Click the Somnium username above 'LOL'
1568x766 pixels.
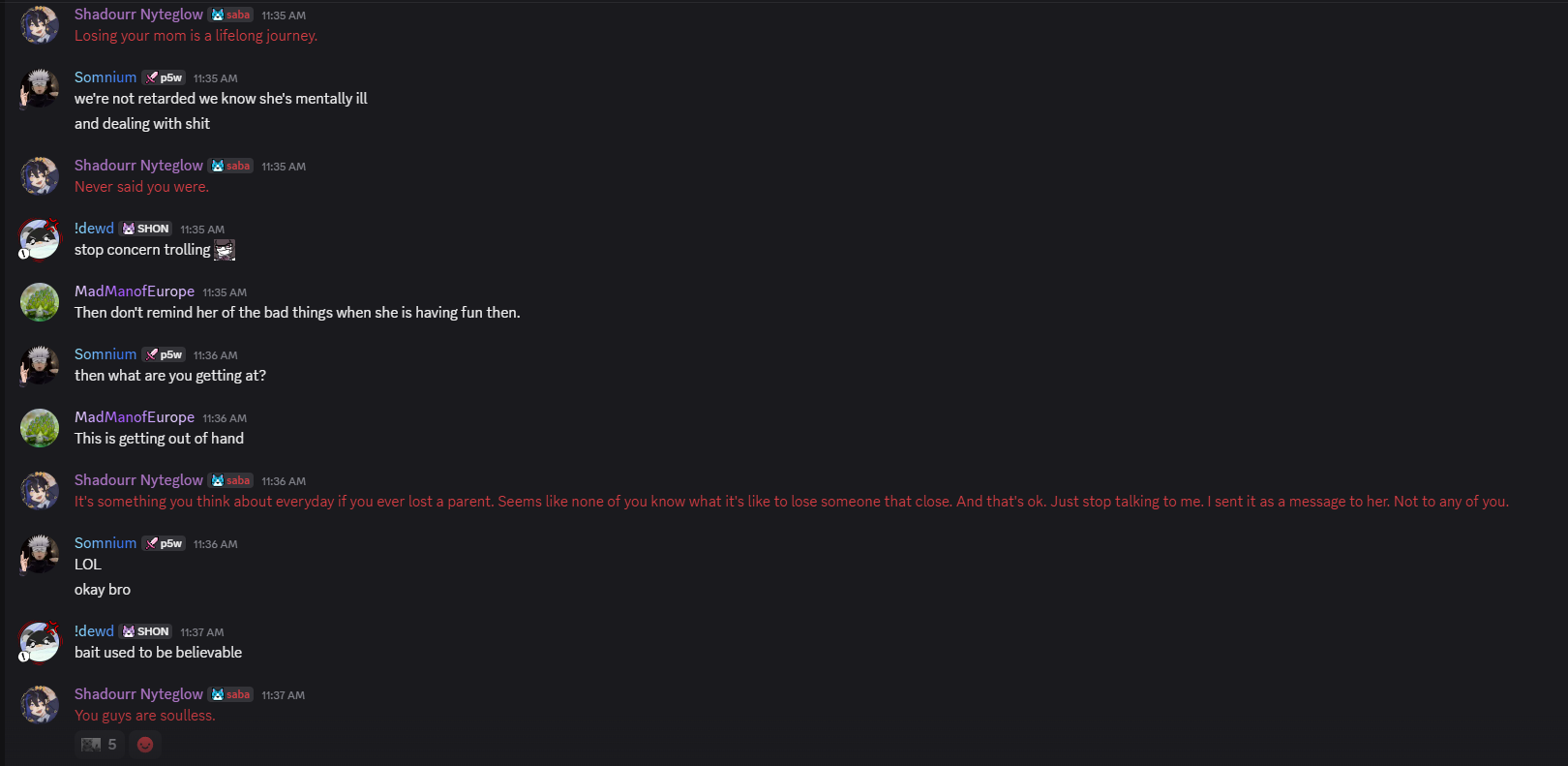click(x=106, y=543)
